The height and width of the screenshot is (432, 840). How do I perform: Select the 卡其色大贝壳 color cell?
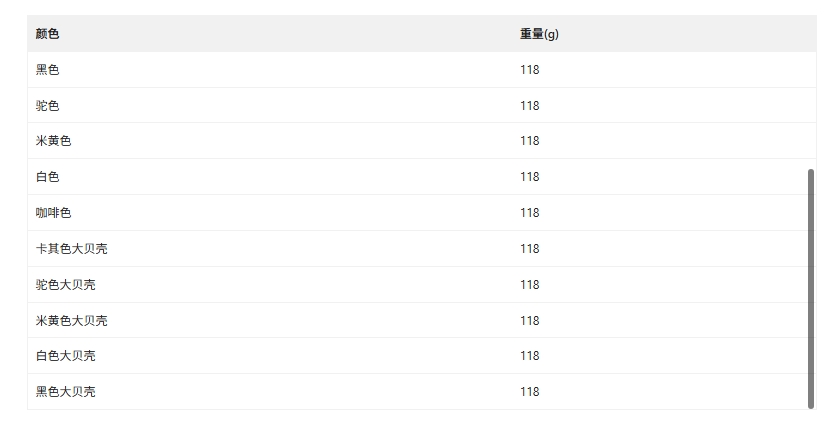(71, 249)
